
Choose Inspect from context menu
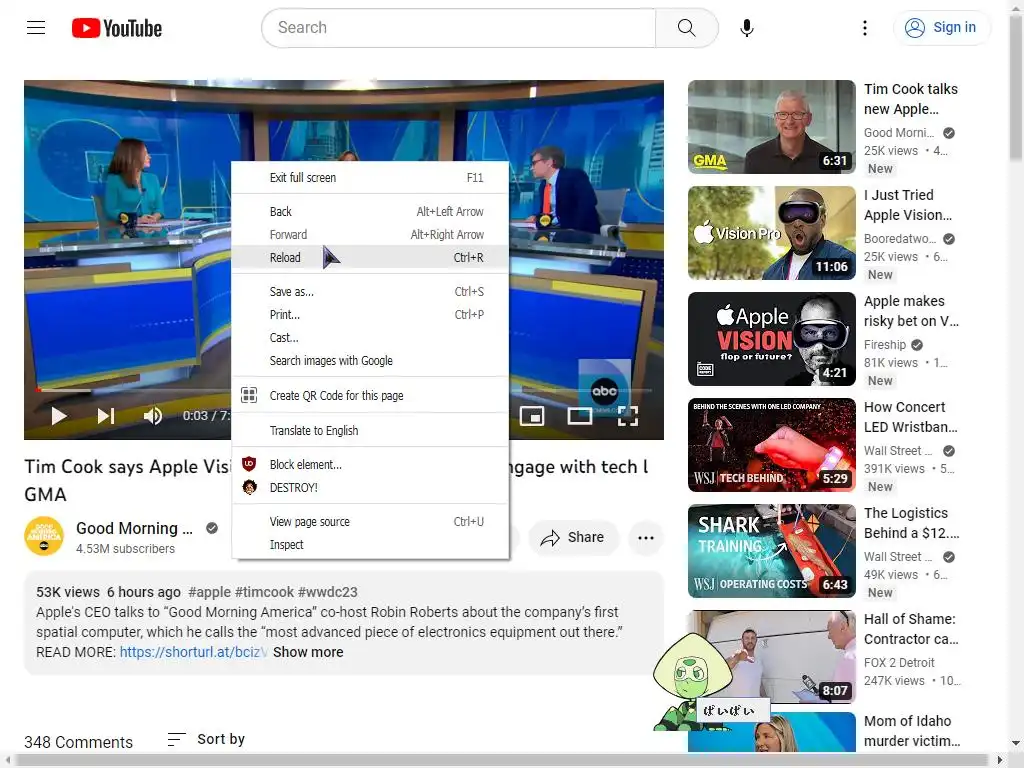pyautogui.click(x=370, y=545)
